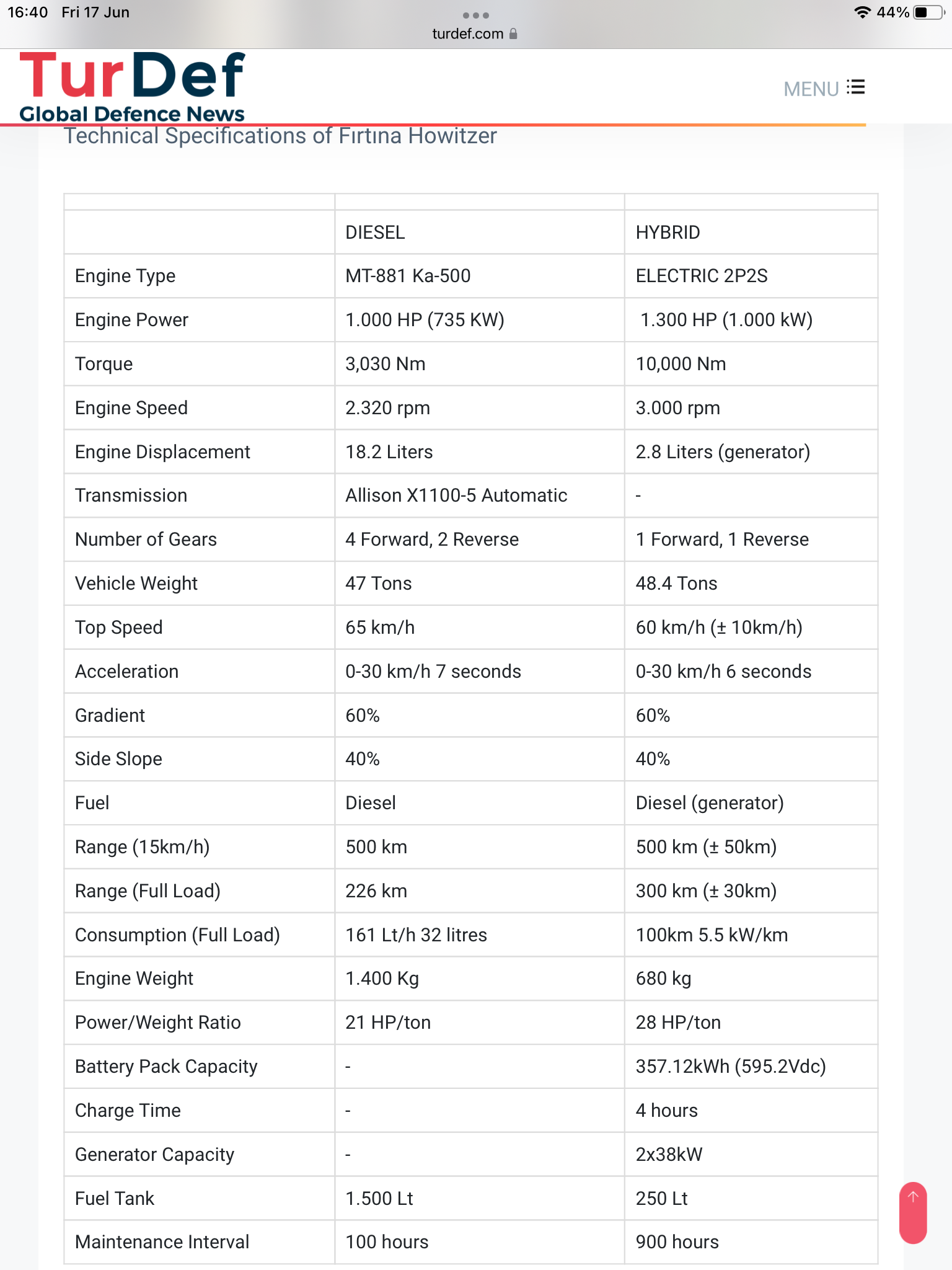Tap the red scroll-to-top arrow button
Viewport: 952px width, 1270px height.
pyautogui.click(x=913, y=1212)
